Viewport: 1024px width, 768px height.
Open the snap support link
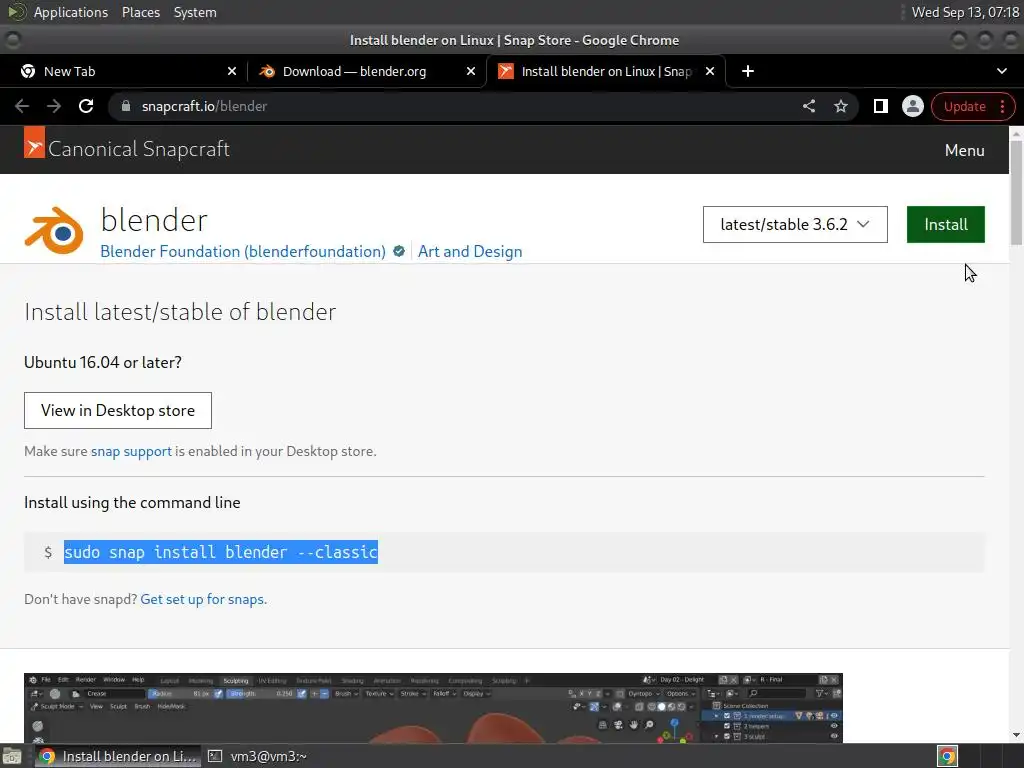tap(131, 451)
